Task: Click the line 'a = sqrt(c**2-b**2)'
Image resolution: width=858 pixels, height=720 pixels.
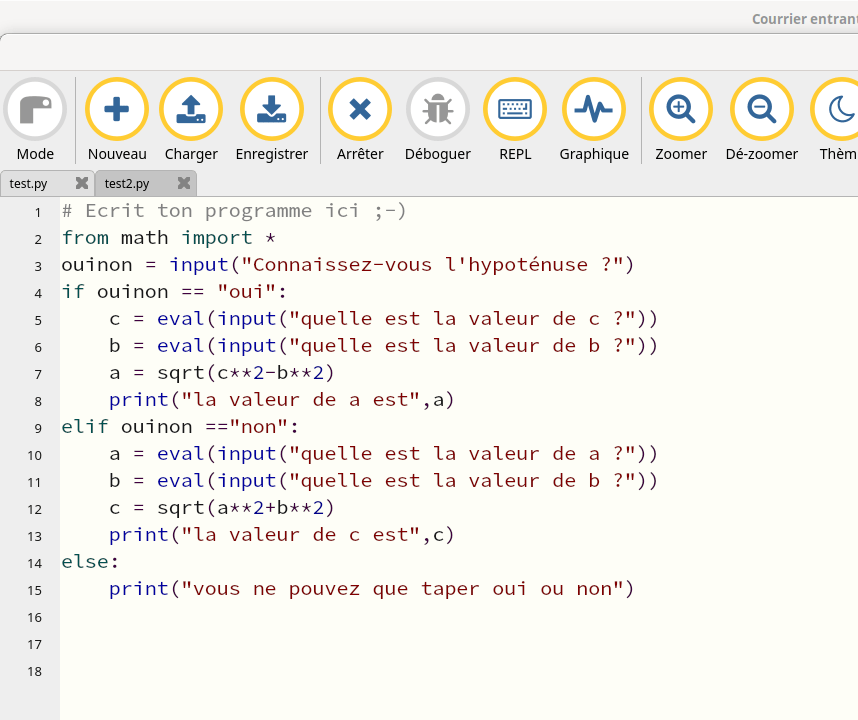Action: pos(222,373)
